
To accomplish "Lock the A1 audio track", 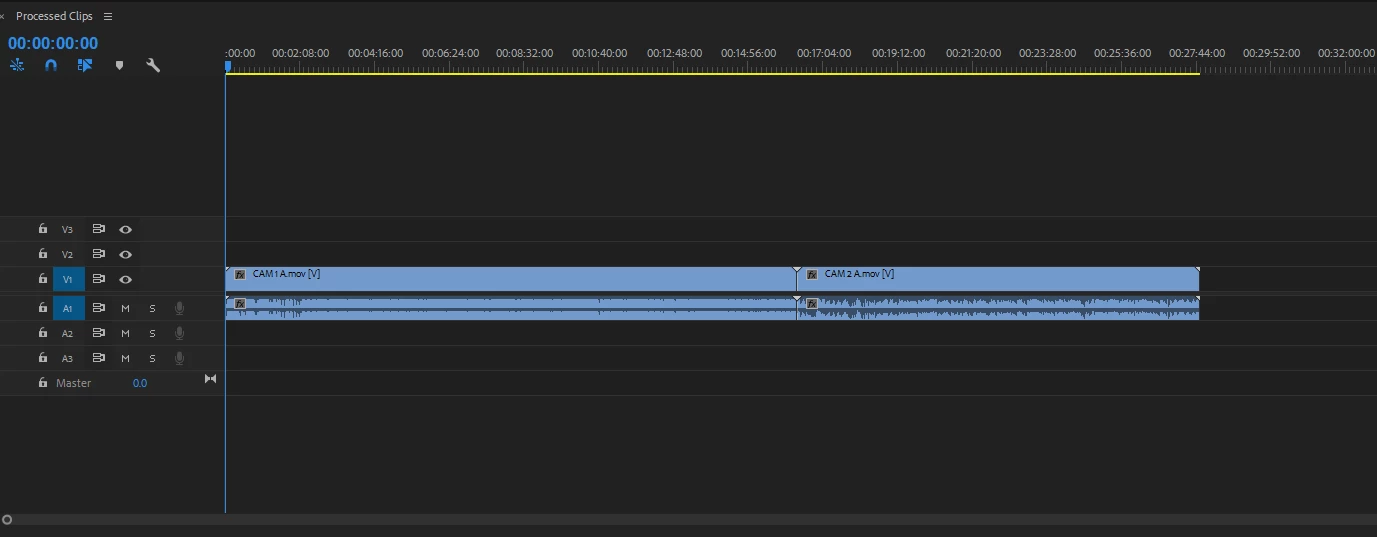I will pyautogui.click(x=42, y=308).
